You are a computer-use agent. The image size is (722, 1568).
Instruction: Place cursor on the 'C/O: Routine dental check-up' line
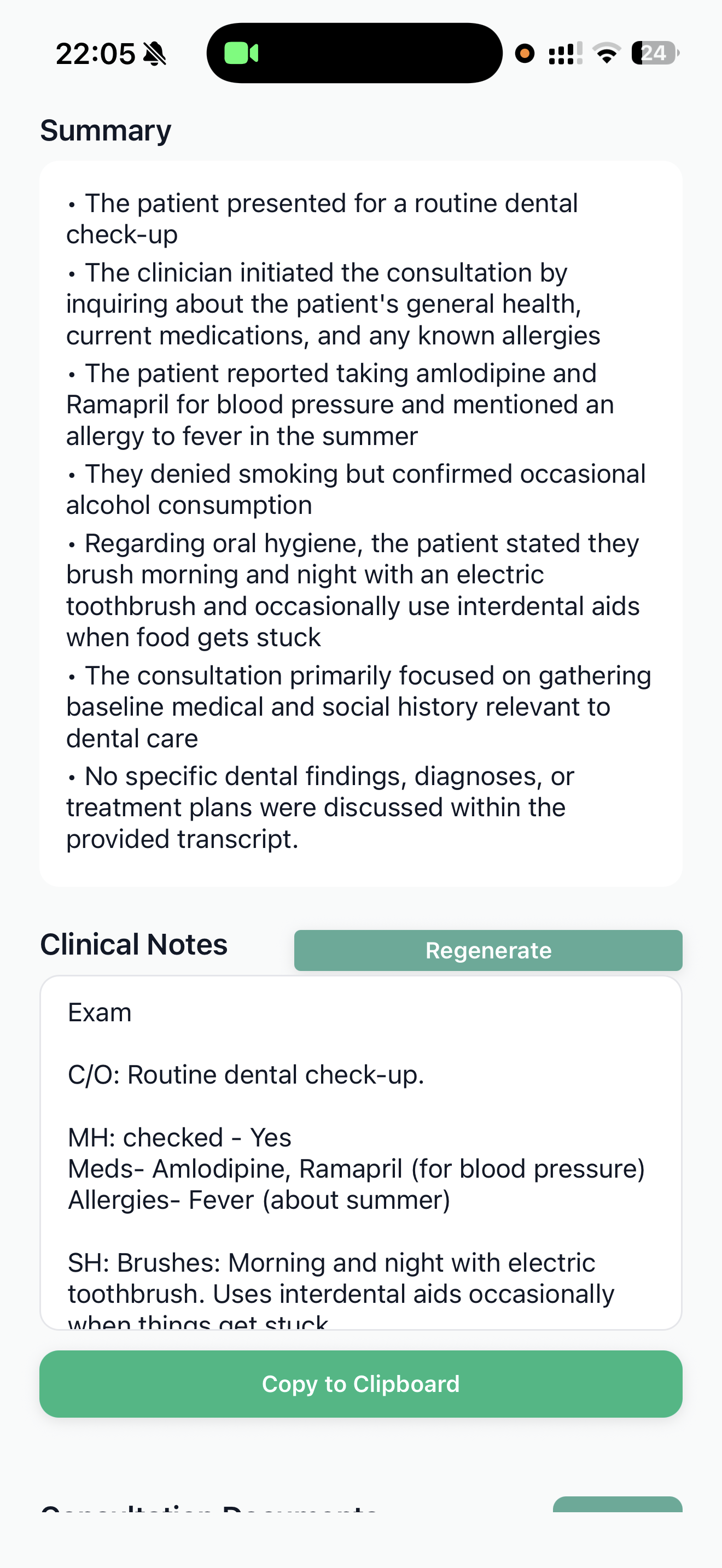246,1075
